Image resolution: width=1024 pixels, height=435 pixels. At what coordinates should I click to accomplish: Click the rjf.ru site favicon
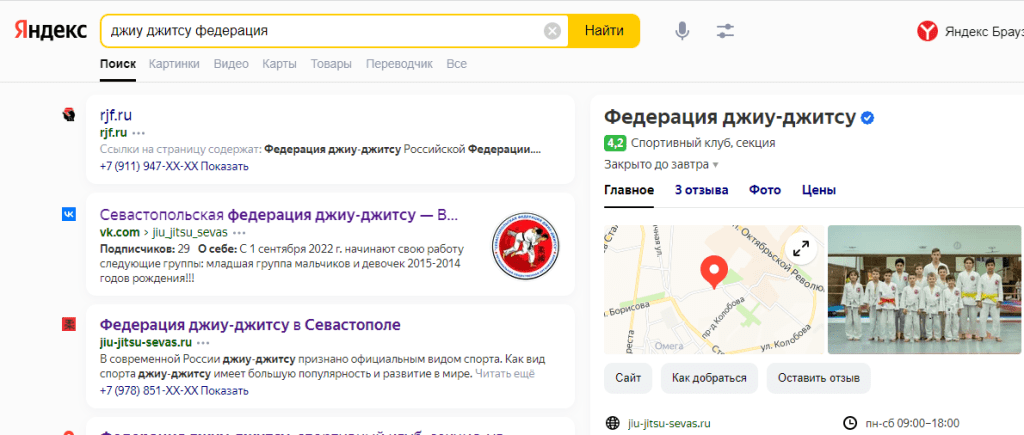69,115
